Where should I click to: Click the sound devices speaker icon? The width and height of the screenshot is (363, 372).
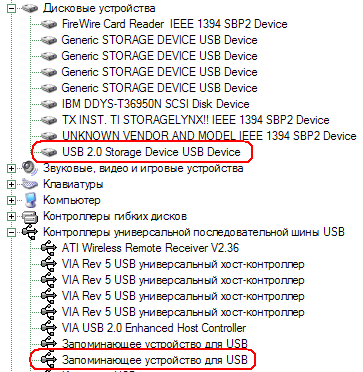click(x=30, y=168)
